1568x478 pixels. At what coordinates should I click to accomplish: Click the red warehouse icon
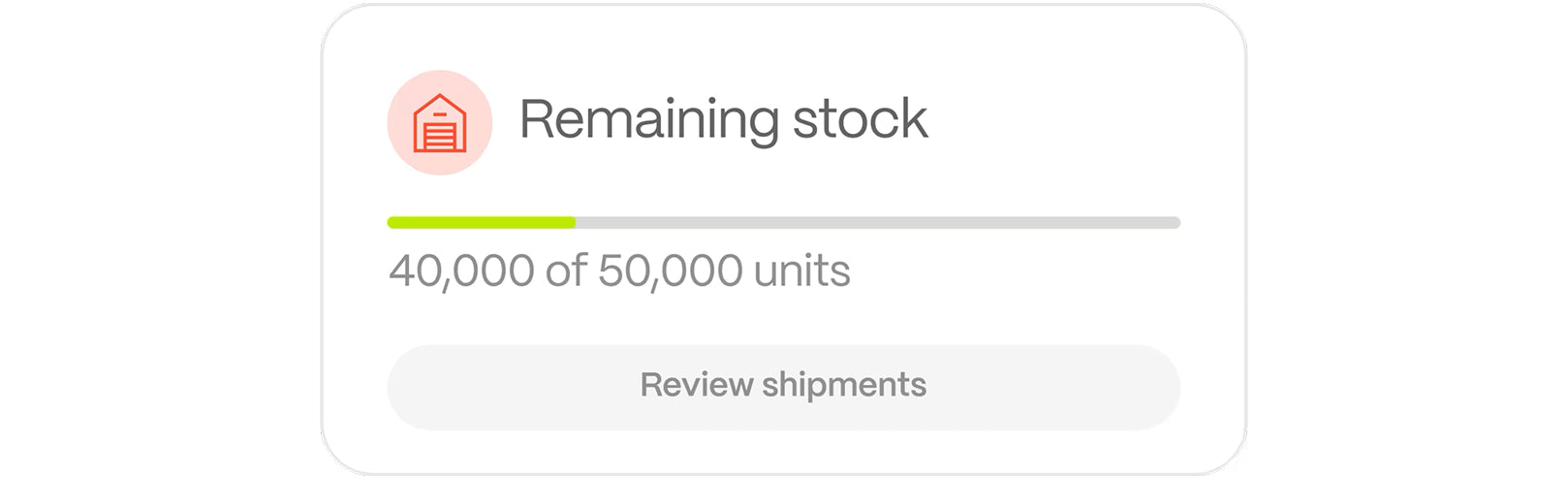(439, 123)
